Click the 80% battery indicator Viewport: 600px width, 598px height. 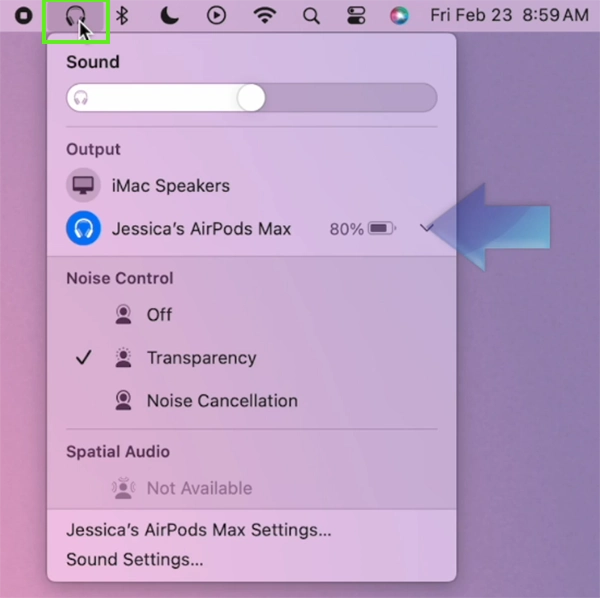point(363,229)
